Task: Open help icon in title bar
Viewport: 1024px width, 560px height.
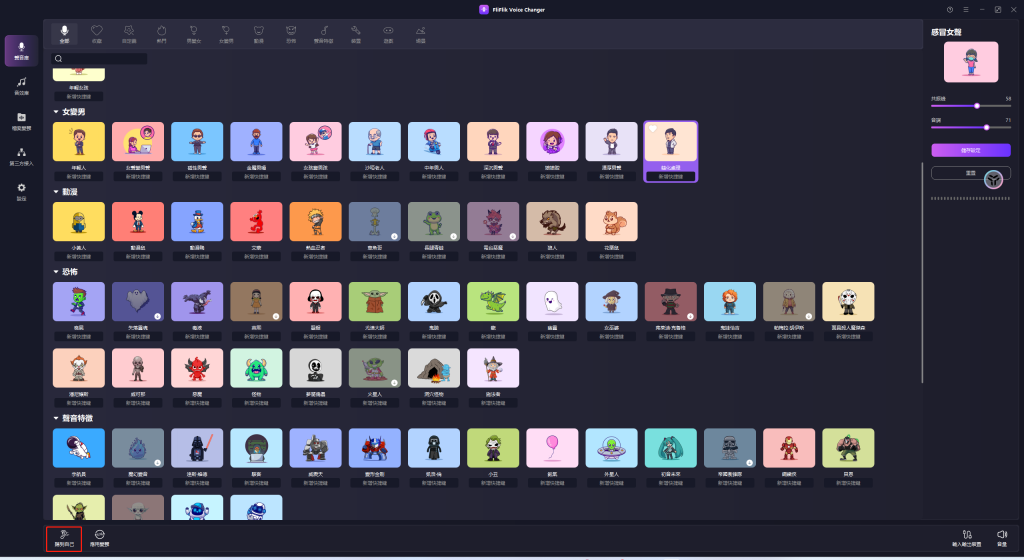Action: point(950,10)
